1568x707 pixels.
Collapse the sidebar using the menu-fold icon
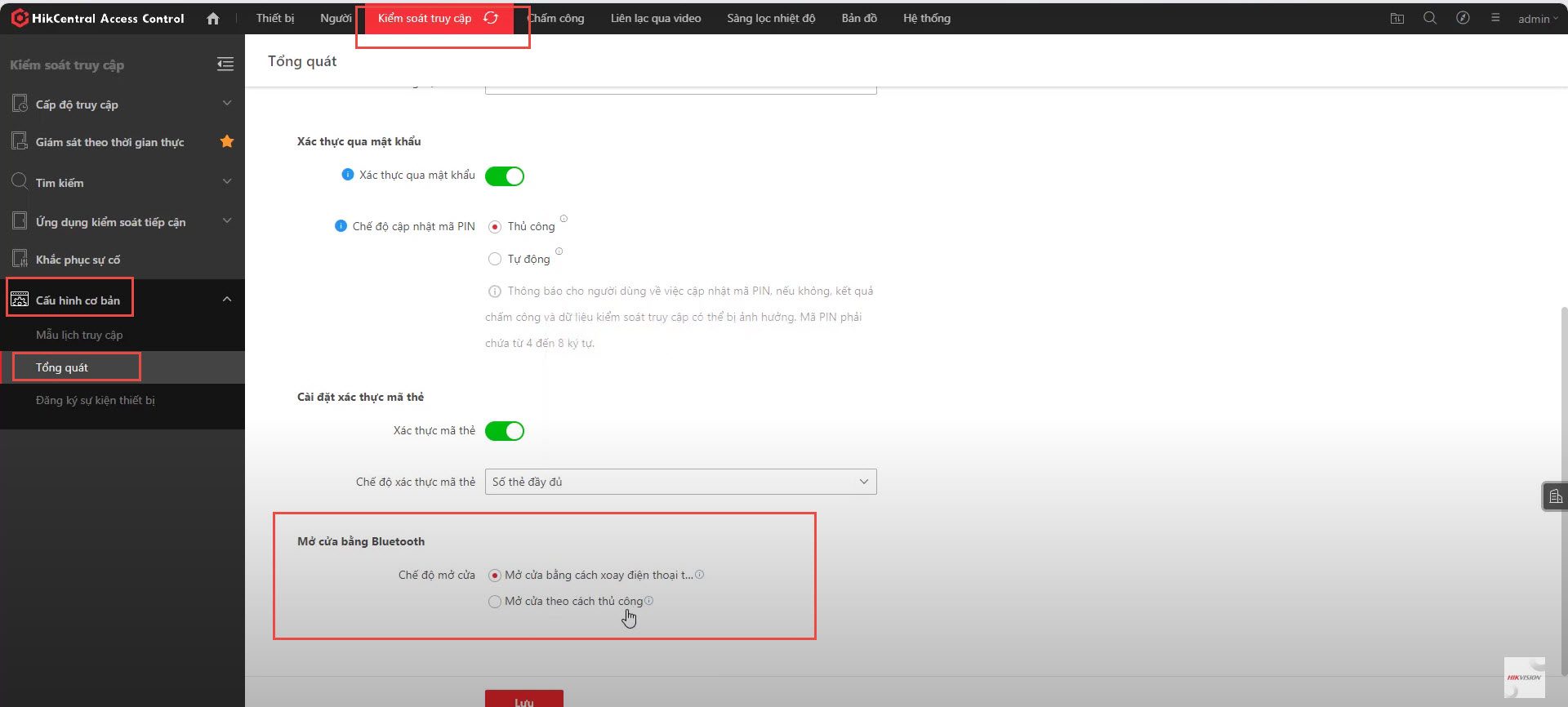point(225,64)
